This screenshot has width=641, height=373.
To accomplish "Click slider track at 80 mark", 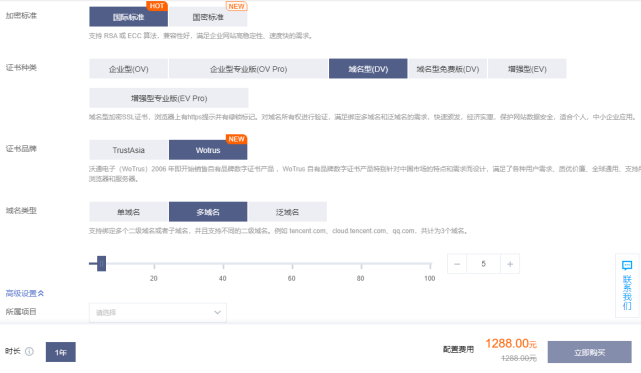I will (361, 264).
